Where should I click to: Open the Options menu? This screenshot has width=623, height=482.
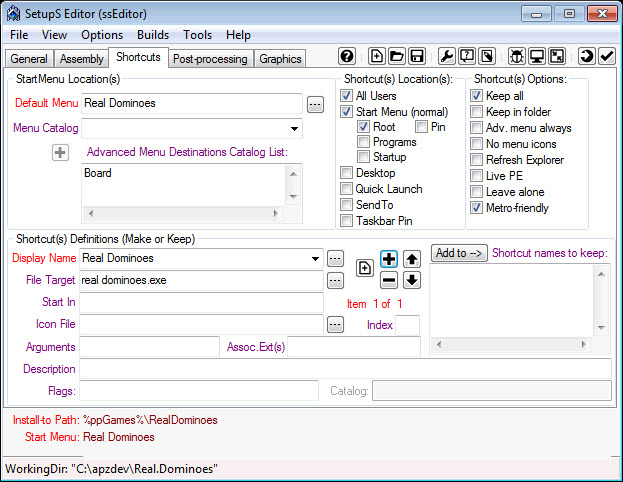click(x=102, y=35)
